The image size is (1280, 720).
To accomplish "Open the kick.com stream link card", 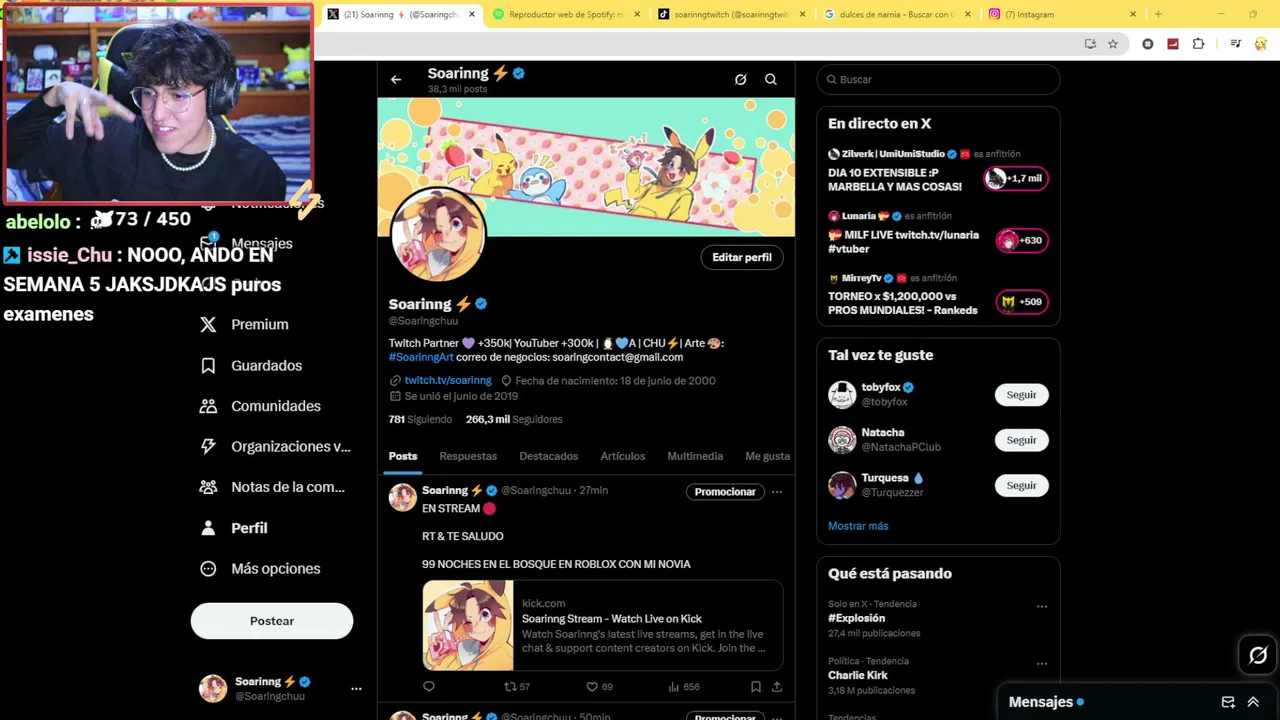I will click(602, 625).
